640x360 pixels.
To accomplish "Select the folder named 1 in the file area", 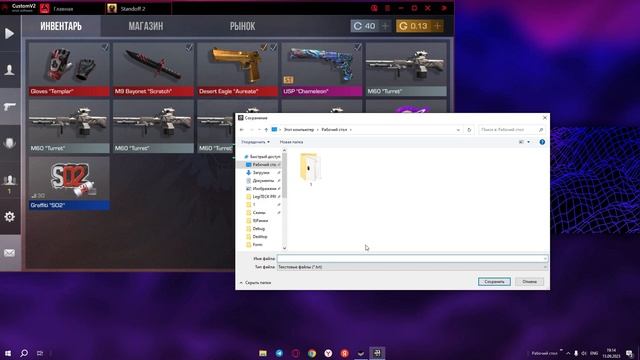I will 310,169.
